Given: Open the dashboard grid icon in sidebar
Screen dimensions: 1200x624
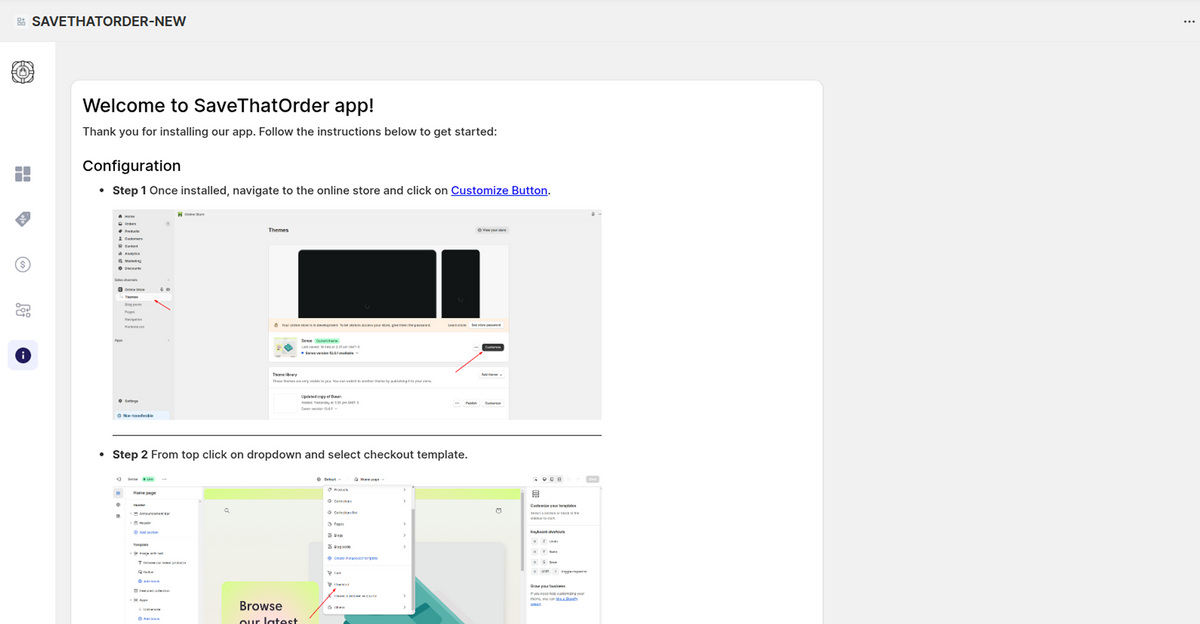Looking at the screenshot, I should (23, 175).
